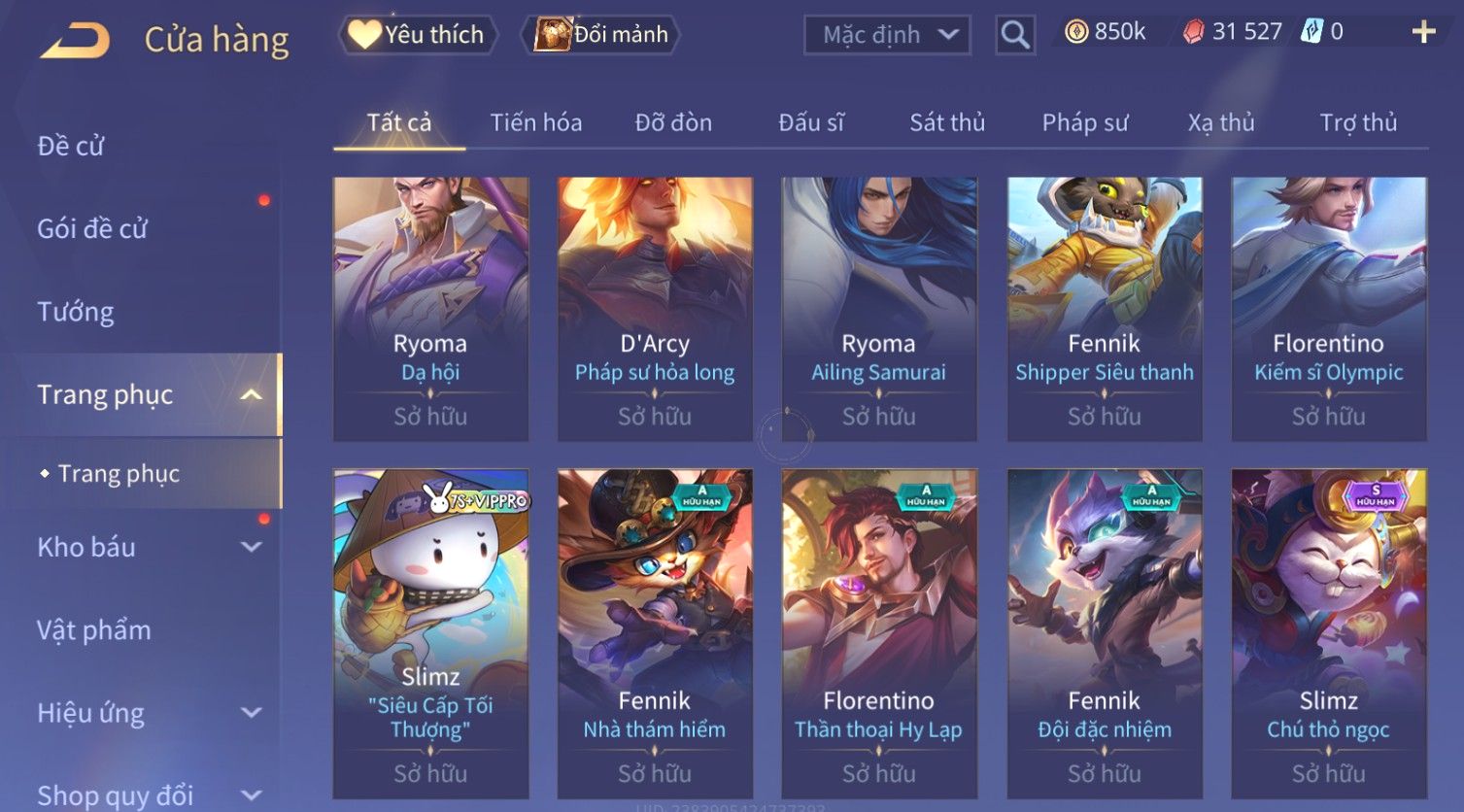Expand the Kho báu sidebar section
Image resolution: width=1464 pixels, height=812 pixels.
tap(251, 547)
